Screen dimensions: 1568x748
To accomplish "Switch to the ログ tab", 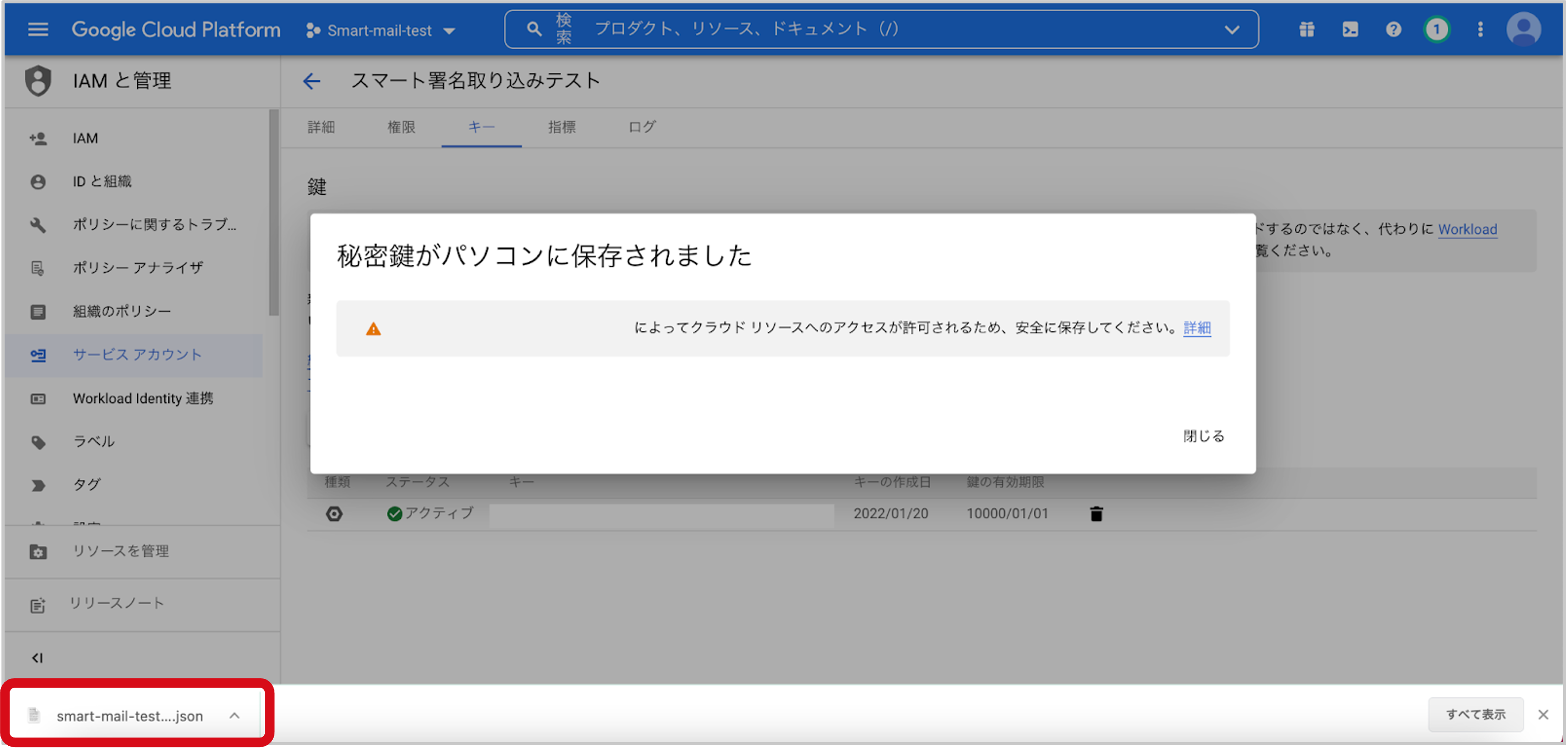I will click(x=642, y=127).
